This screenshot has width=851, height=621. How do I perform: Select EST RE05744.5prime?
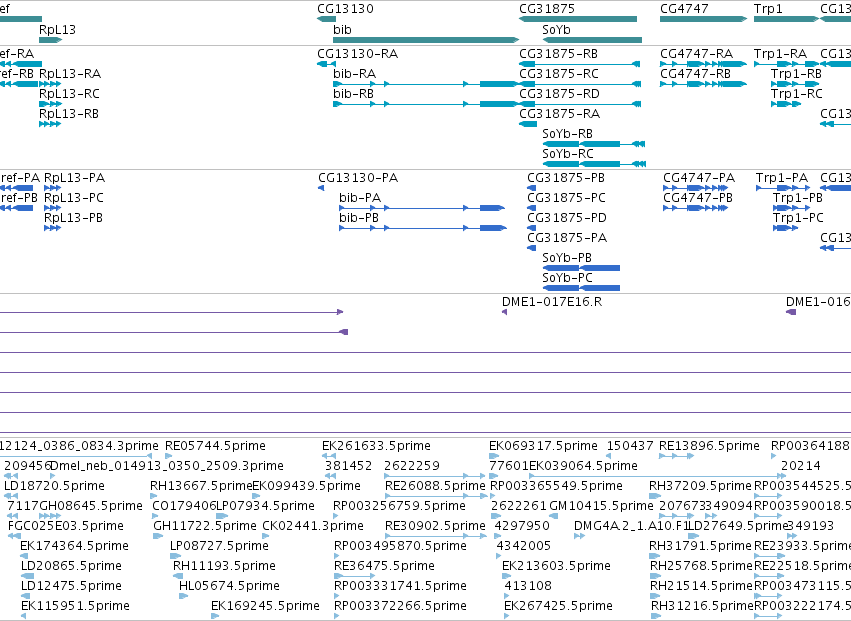click(x=215, y=446)
